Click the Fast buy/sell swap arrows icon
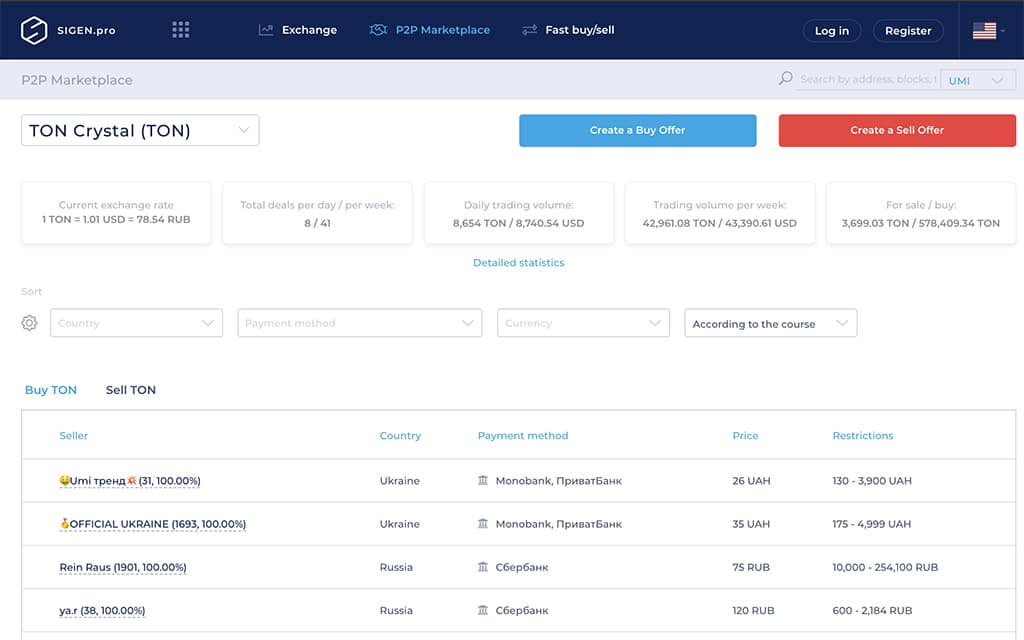This screenshot has width=1024, height=640. pyautogui.click(x=530, y=30)
